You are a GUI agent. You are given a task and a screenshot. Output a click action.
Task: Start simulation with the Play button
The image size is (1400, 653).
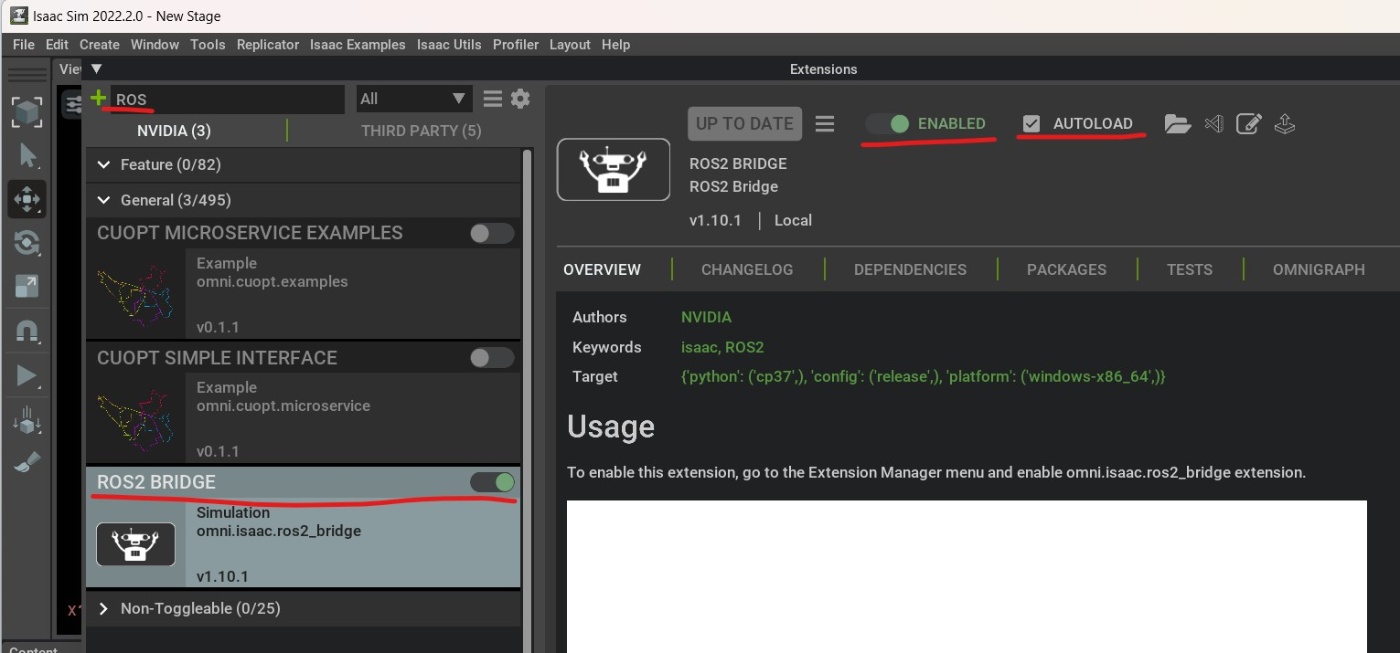pyautogui.click(x=27, y=376)
